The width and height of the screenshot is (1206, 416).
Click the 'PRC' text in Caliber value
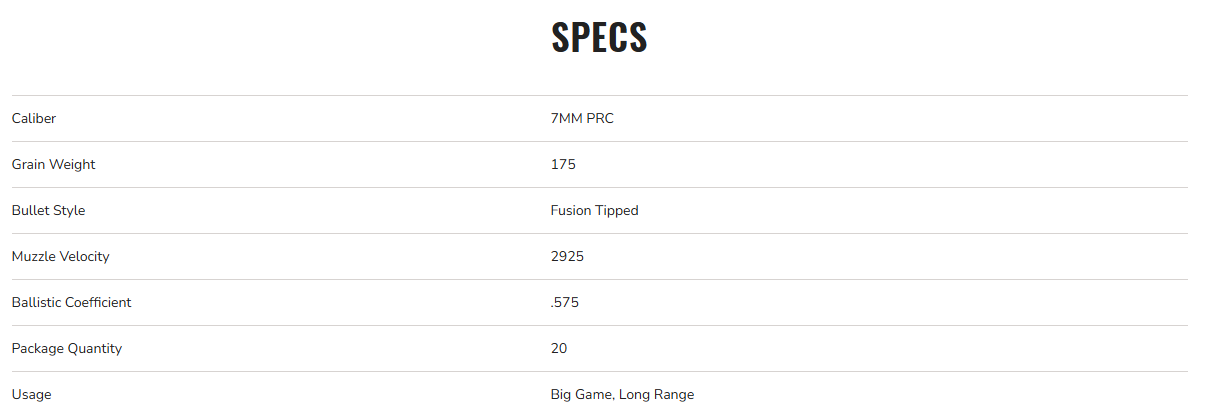(601, 118)
